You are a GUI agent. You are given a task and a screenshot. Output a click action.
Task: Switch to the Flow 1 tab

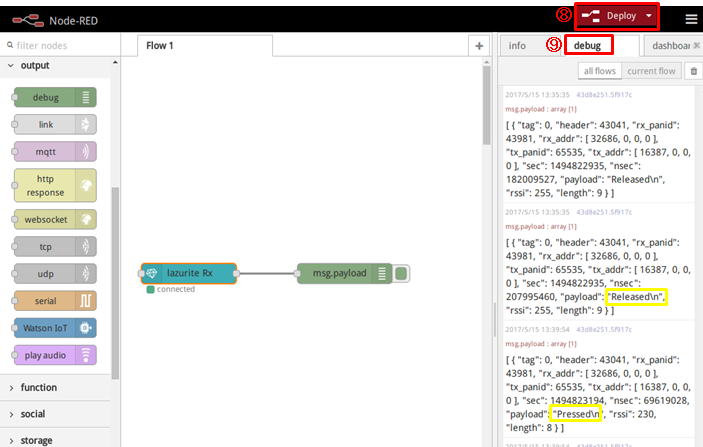point(204,46)
